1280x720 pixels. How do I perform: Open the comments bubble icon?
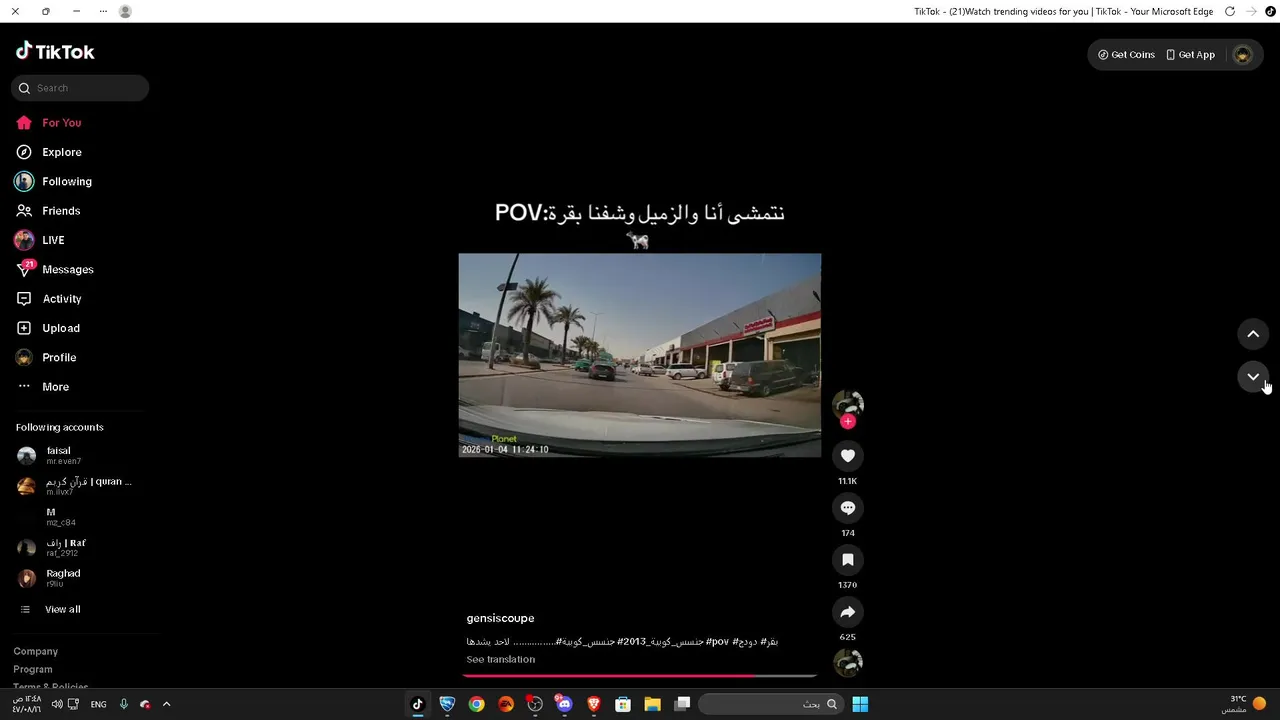click(x=848, y=508)
